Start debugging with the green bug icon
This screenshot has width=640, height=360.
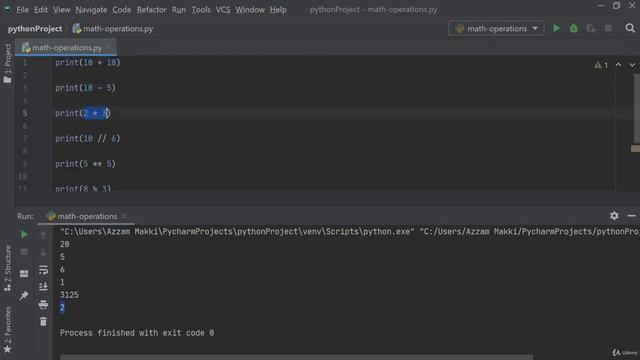[573, 28]
